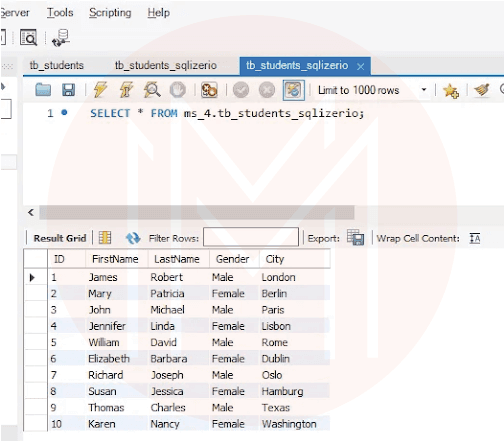This screenshot has height=441, width=504.
Task: Click scroll-left arrow of editor scrollbar
Action: coord(31,212)
